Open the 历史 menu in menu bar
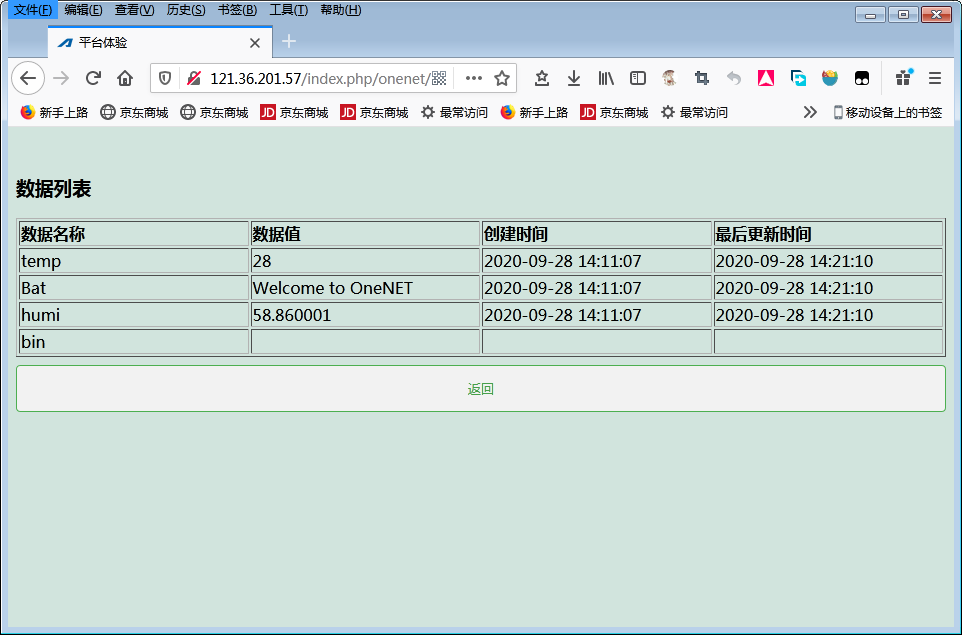Viewport: 962px width, 635px height. point(185,10)
